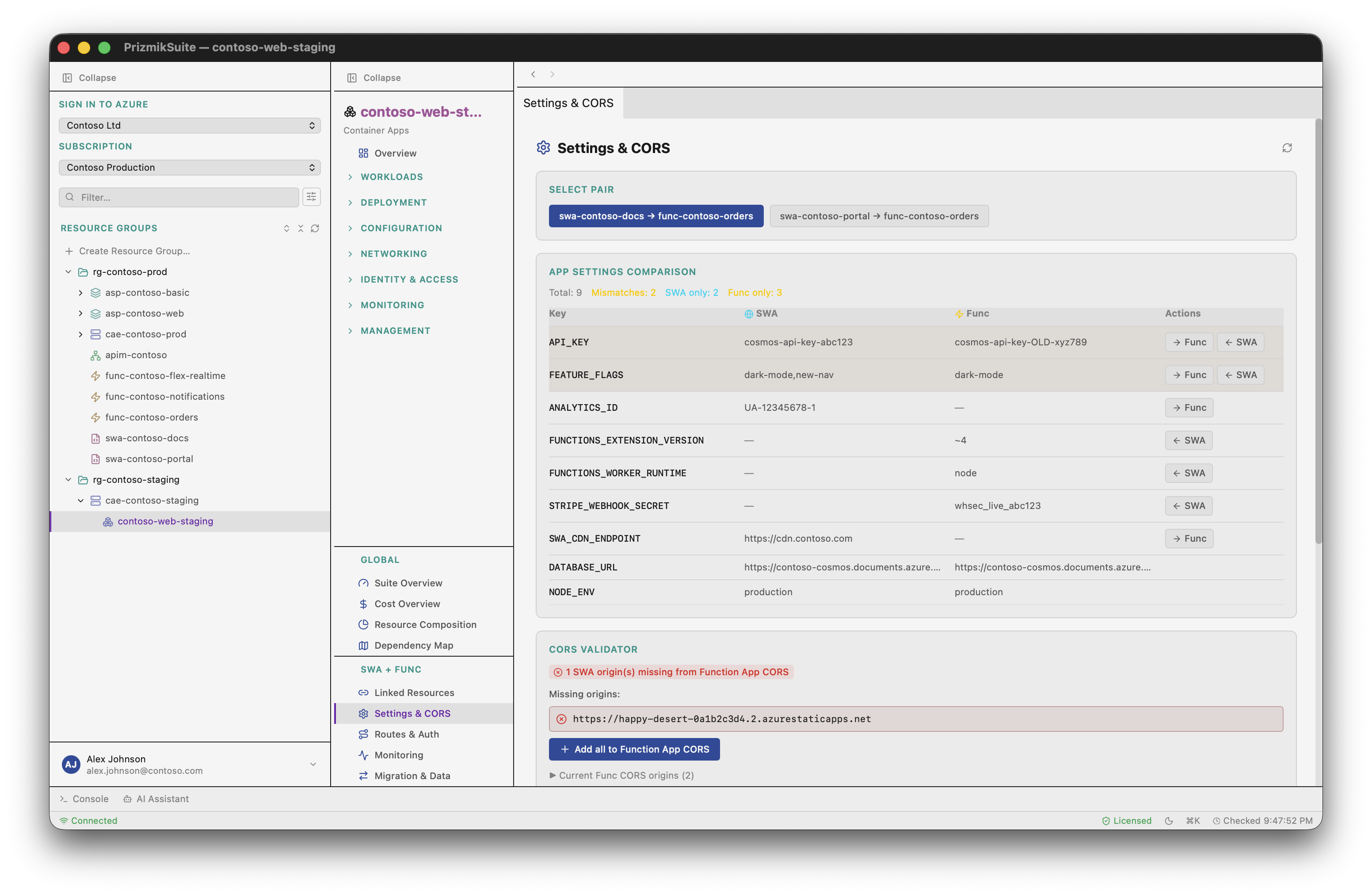Push FEATURE_FLAGS to Func
Image resolution: width=1372 pixels, height=895 pixels.
(1189, 375)
